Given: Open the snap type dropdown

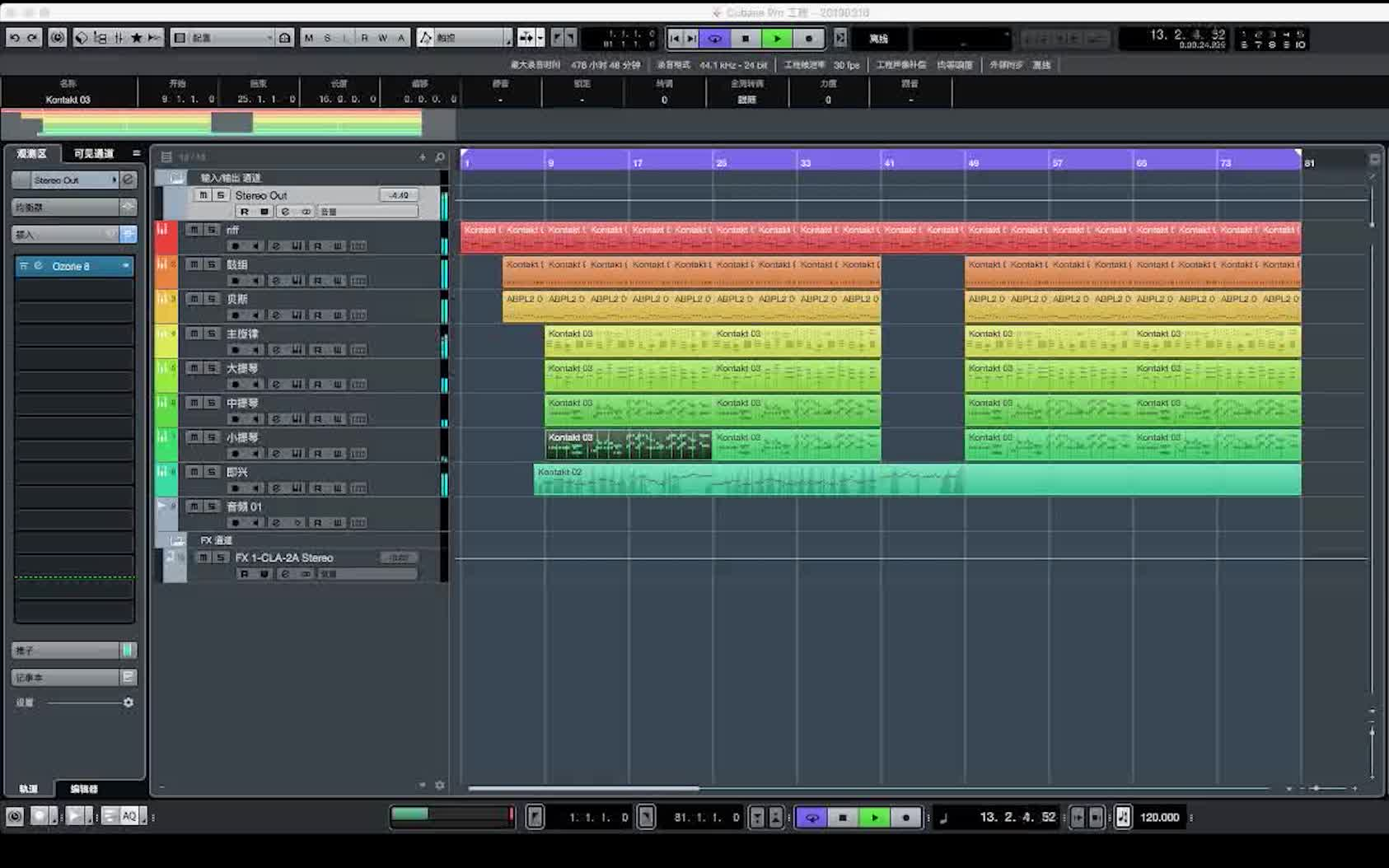Looking at the screenshot, I should (540, 38).
